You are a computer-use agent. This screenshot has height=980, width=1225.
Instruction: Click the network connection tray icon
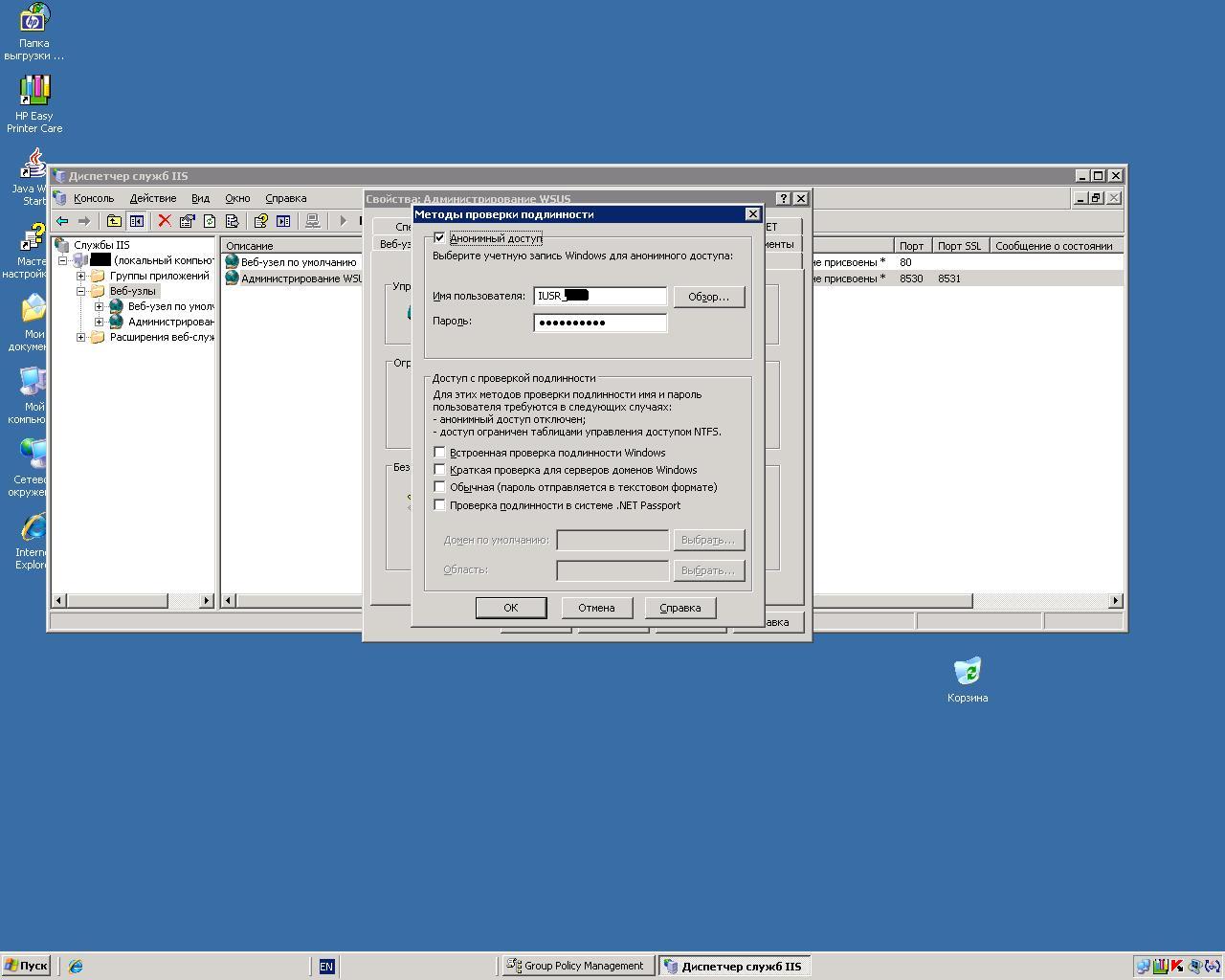(x=1143, y=967)
